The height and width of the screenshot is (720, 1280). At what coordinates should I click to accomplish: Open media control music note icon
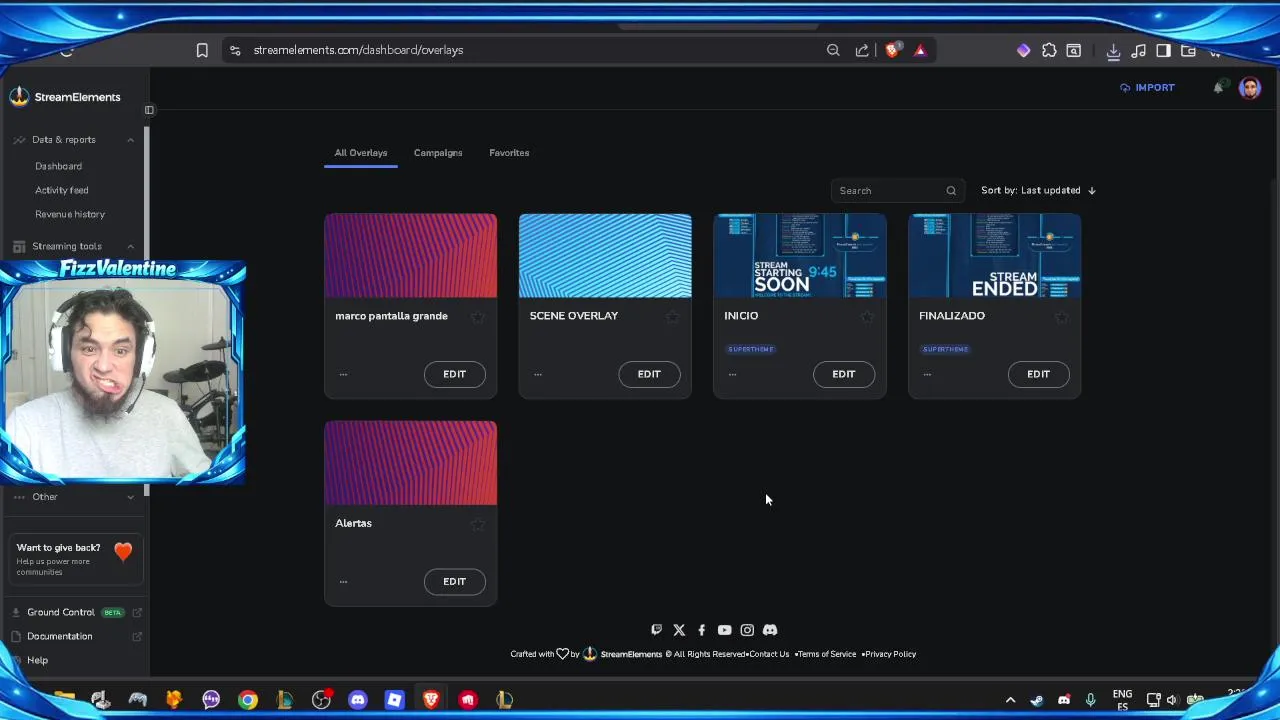pos(1138,50)
